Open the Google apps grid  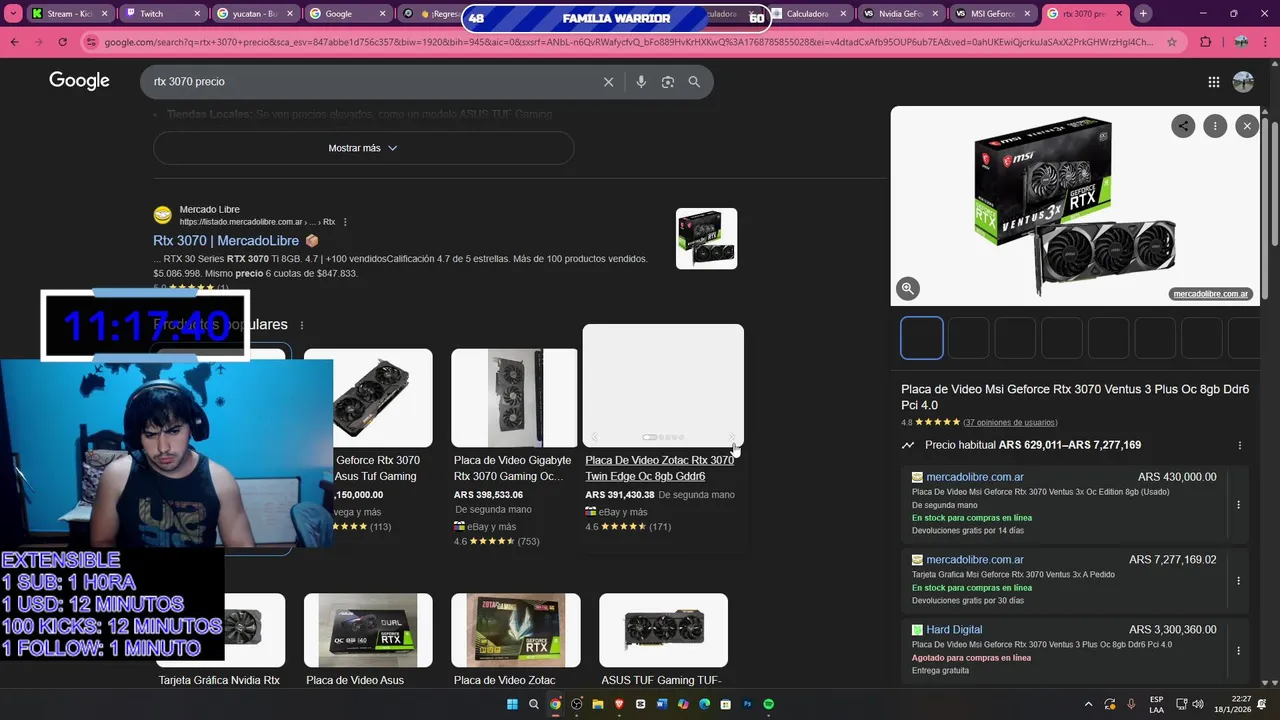coord(1213,82)
